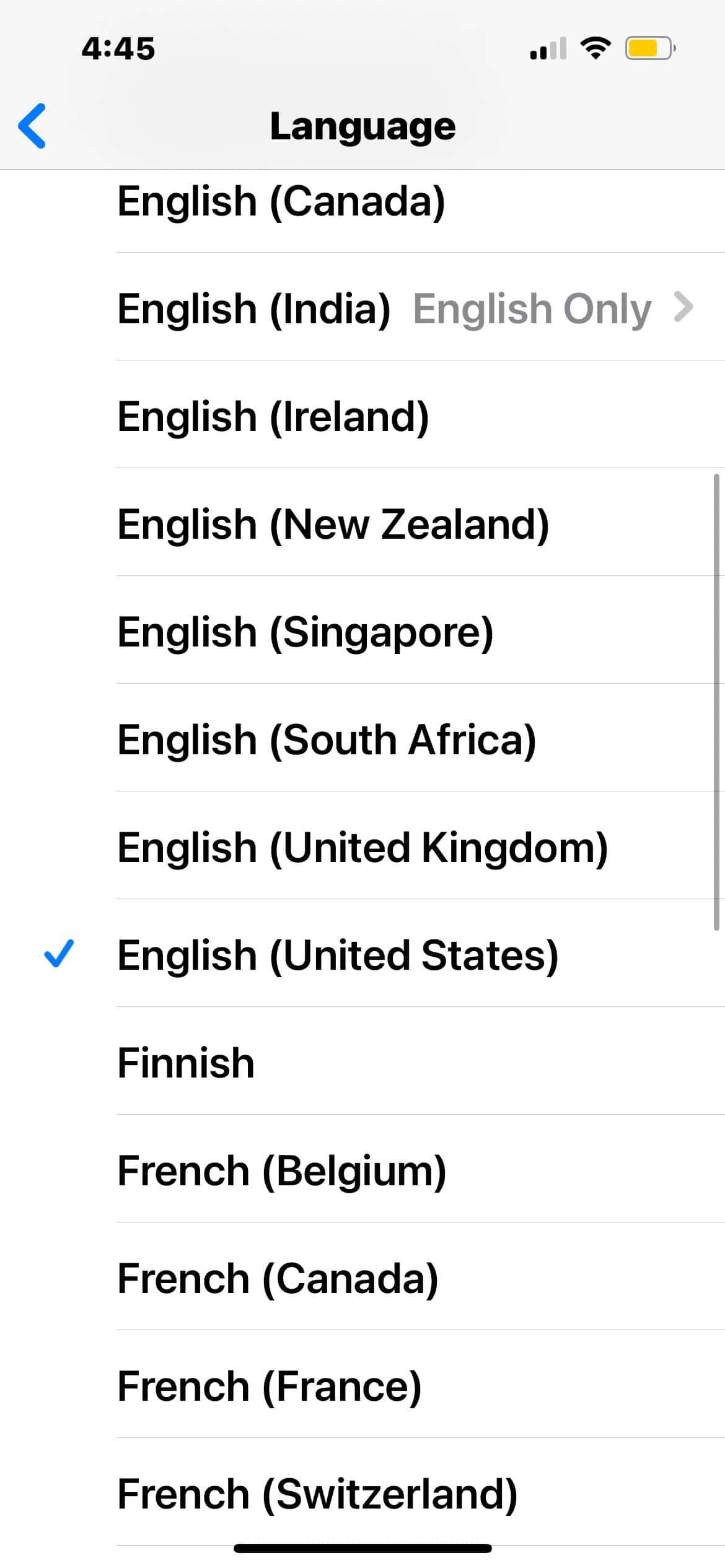Viewport: 725px width, 1568px height.
Task: Switch to English (United Kingdom)
Action: point(362,848)
